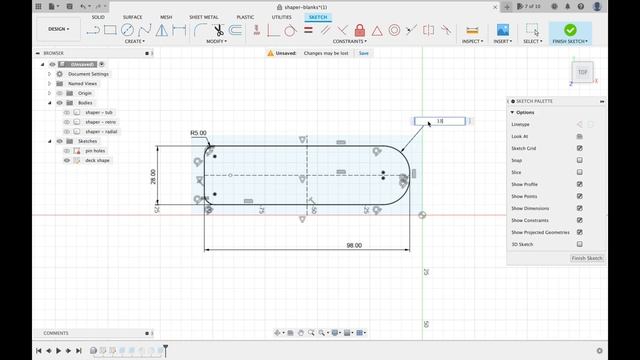Apply the Perpendicular constraint icon
Screen dimensions: 640x360
pos(342,30)
